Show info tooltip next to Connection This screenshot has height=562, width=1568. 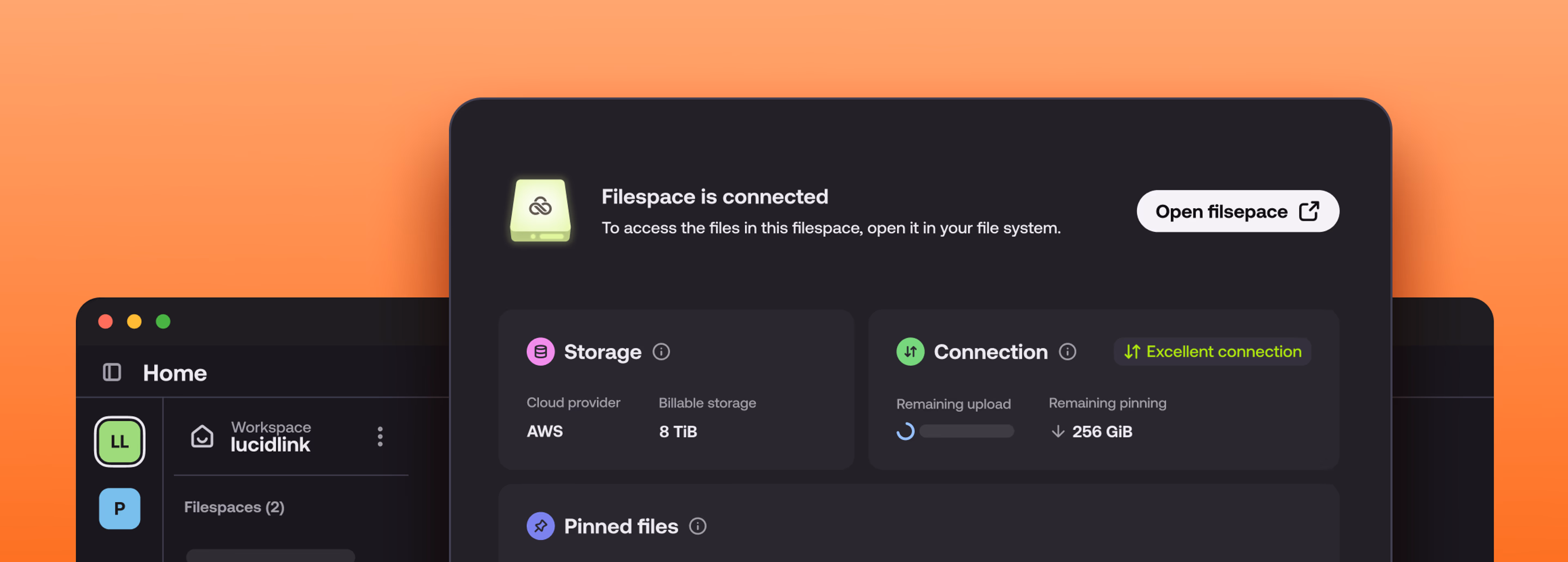(1067, 351)
